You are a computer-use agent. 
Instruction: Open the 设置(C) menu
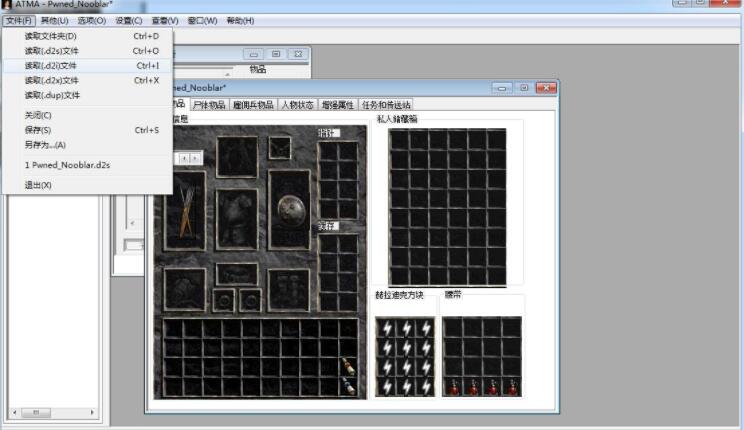(129, 21)
